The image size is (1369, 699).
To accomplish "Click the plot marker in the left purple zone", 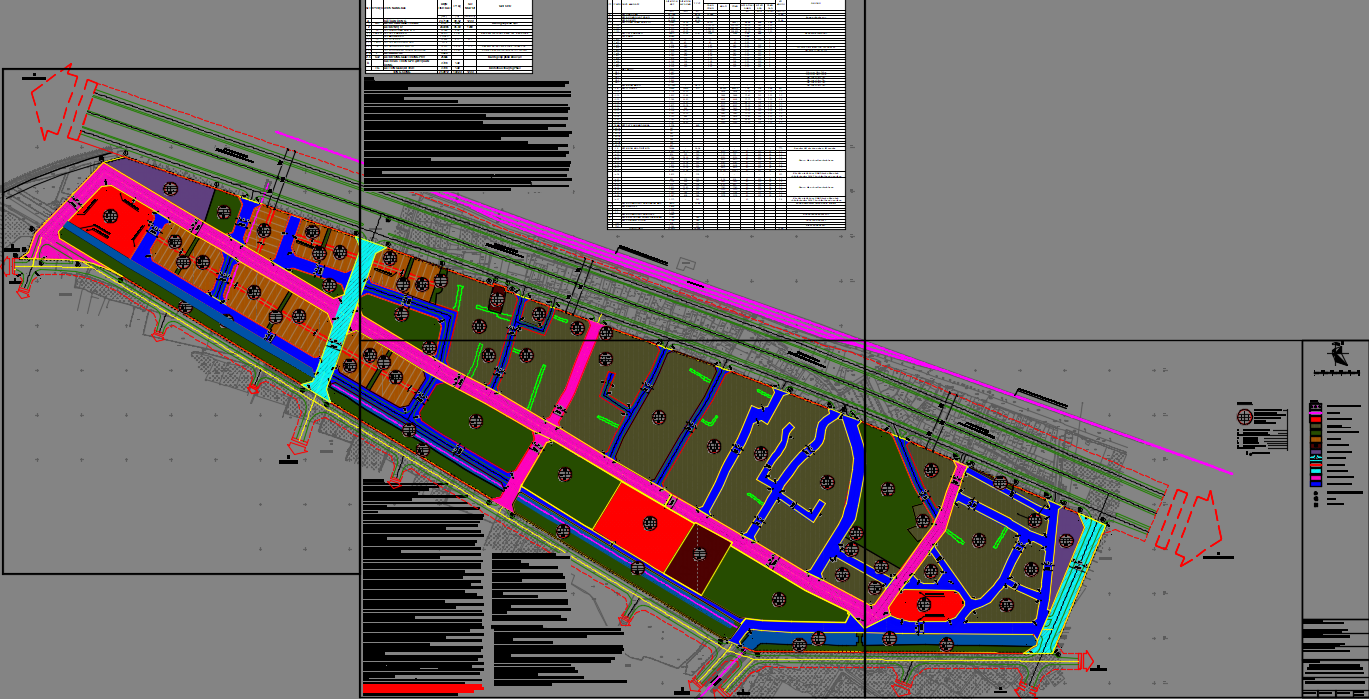I will [171, 189].
